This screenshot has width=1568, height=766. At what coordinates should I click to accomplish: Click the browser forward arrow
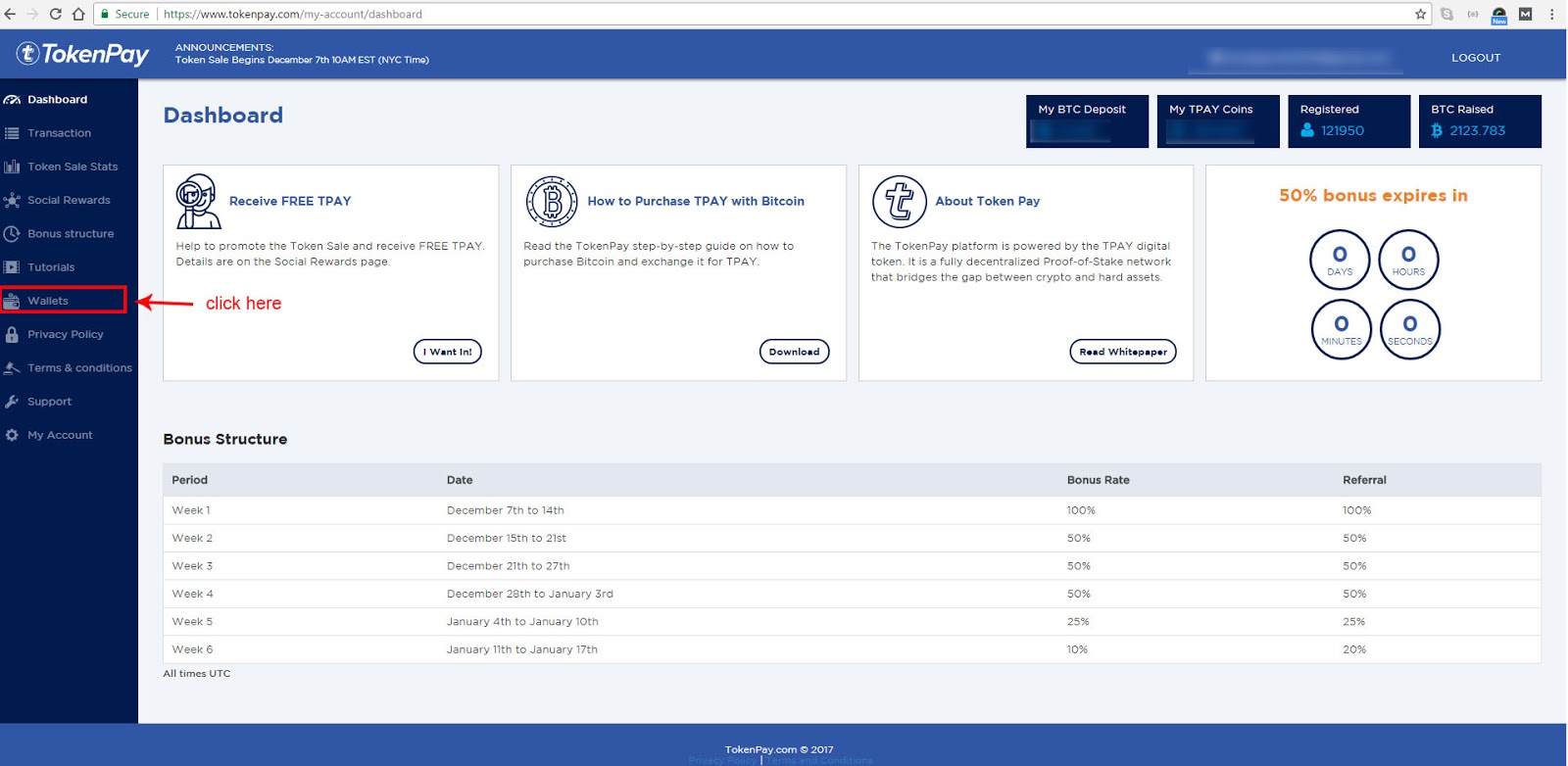tap(32, 14)
